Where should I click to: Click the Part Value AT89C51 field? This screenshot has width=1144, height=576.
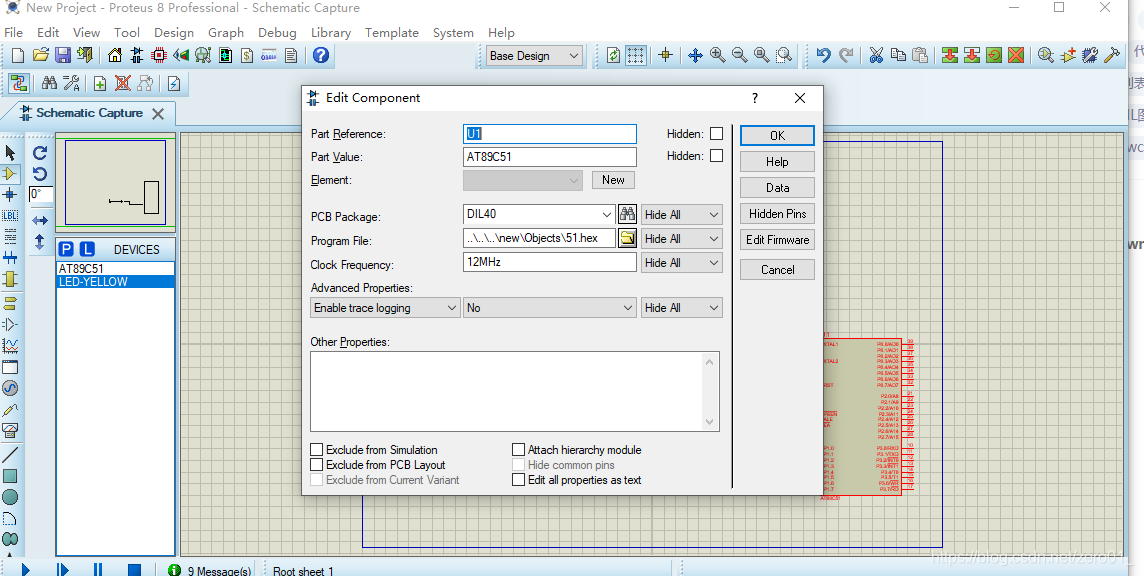pyautogui.click(x=549, y=156)
